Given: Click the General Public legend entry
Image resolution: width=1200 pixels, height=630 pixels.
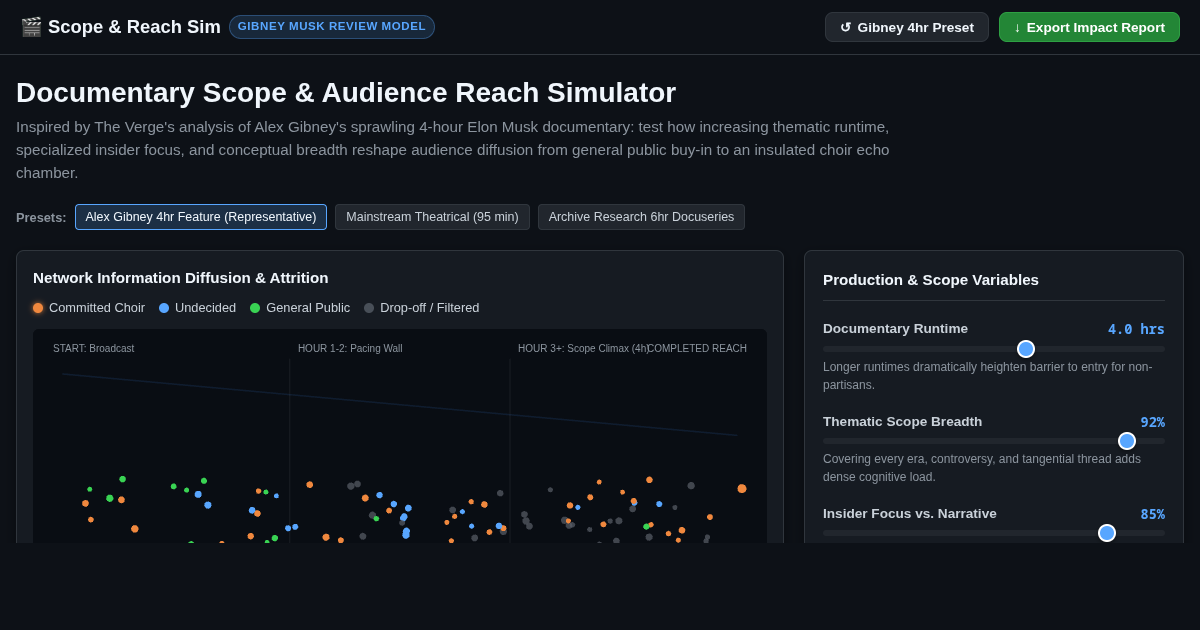Looking at the screenshot, I should click(x=300, y=308).
